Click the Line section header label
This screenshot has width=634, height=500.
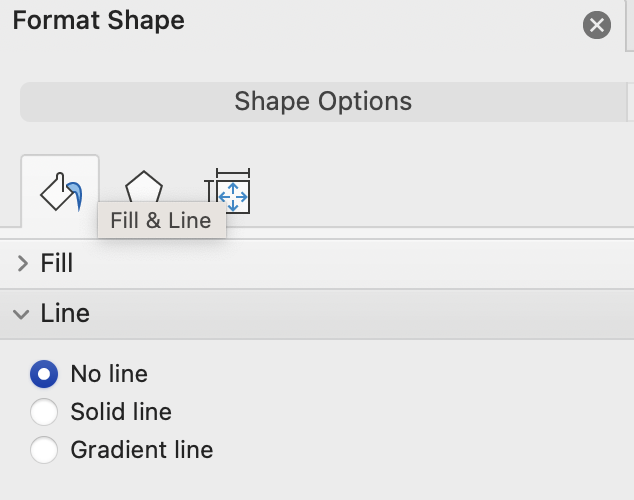(65, 314)
